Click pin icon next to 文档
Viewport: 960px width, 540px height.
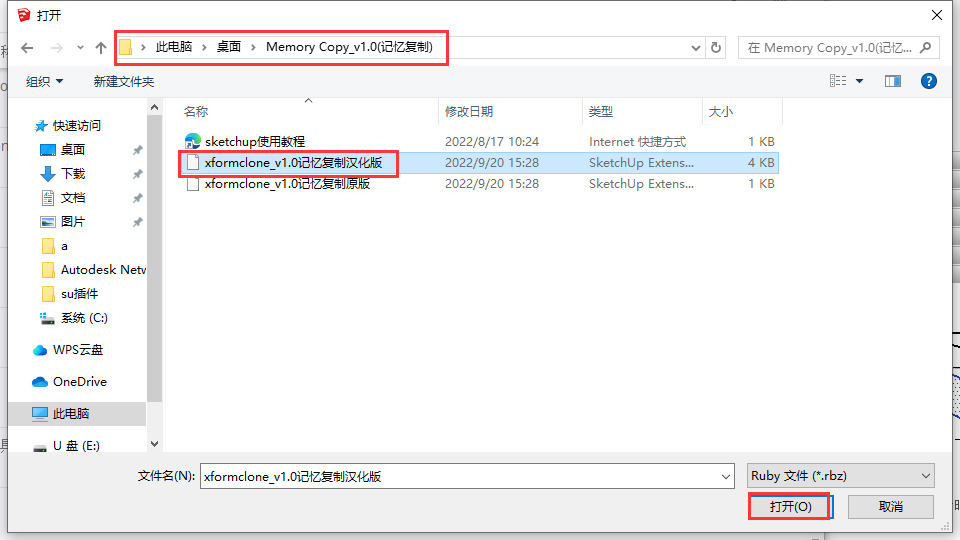point(137,198)
